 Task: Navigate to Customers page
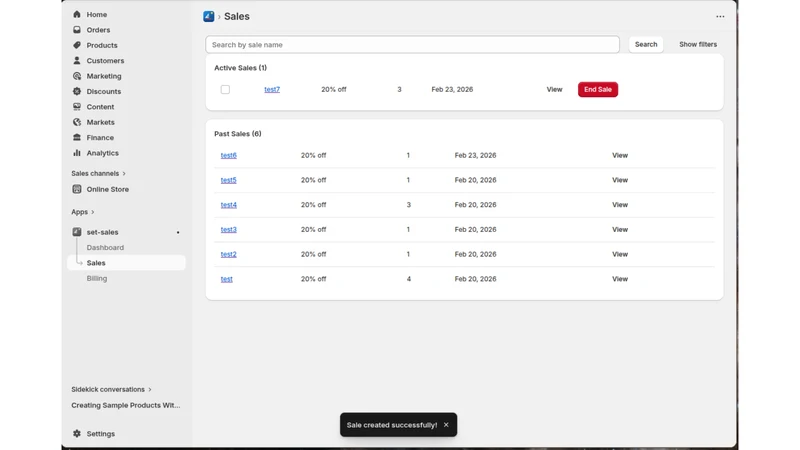click(105, 60)
